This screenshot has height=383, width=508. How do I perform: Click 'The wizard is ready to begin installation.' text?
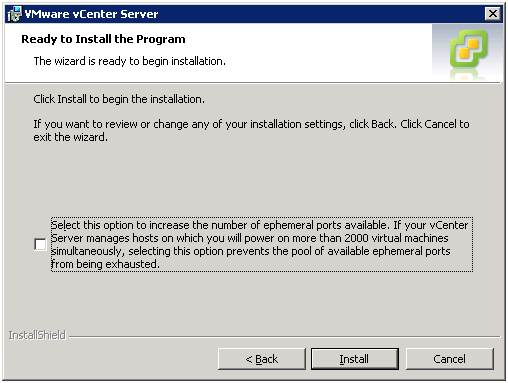coord(130,61)
